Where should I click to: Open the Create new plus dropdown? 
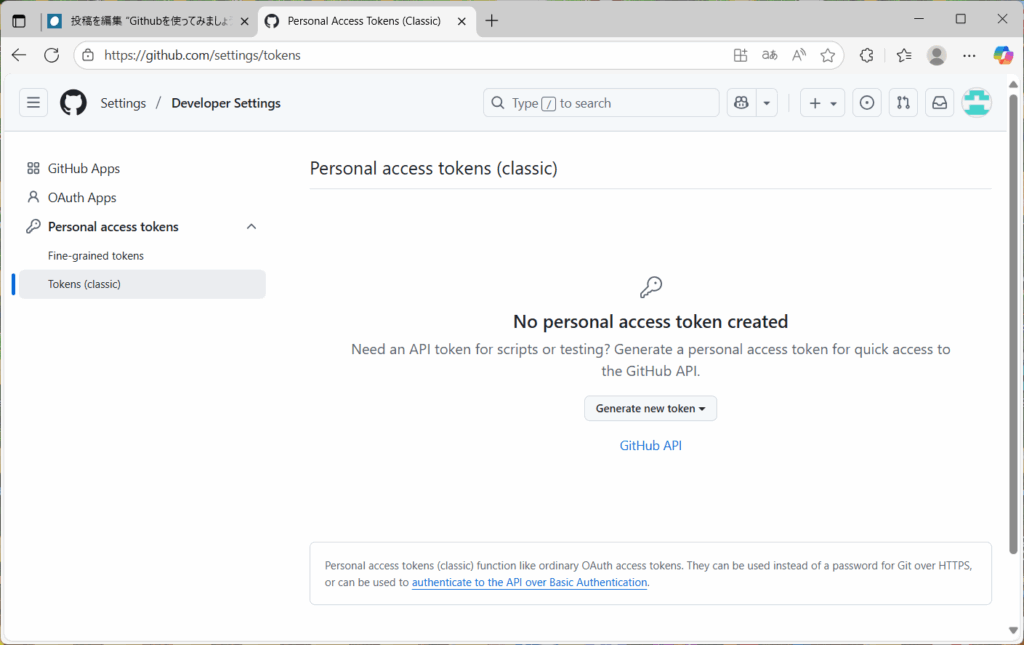point(822,103)
